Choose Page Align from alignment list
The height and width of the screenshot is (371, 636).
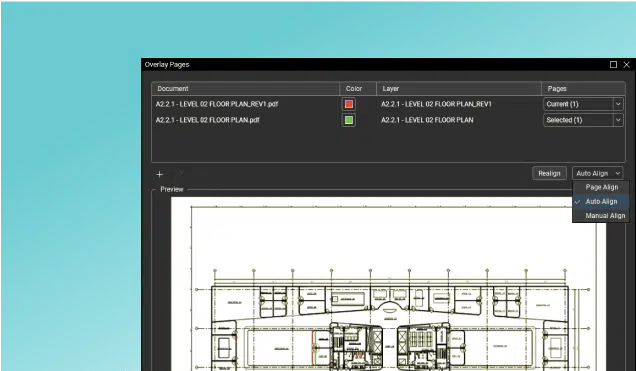point(601,187)
